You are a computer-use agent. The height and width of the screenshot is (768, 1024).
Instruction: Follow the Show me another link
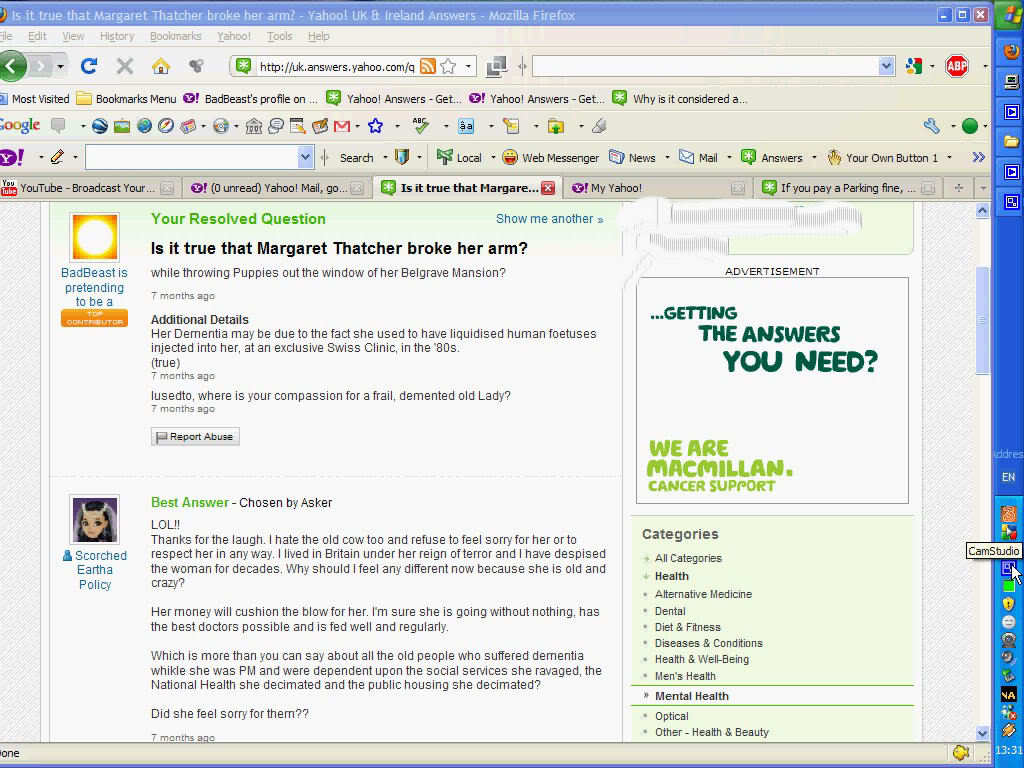pyautogui.click(x=549, y=219)
